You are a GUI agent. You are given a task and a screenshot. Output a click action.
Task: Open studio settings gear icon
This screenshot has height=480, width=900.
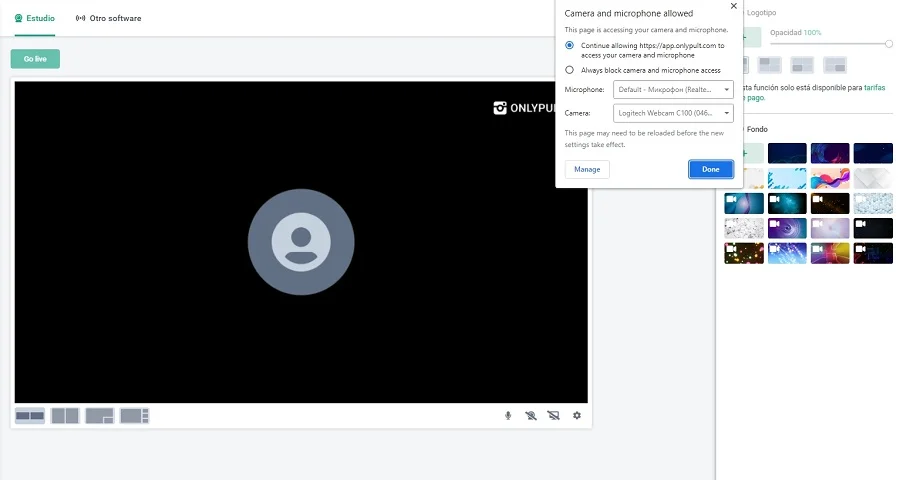click(577, 415)
